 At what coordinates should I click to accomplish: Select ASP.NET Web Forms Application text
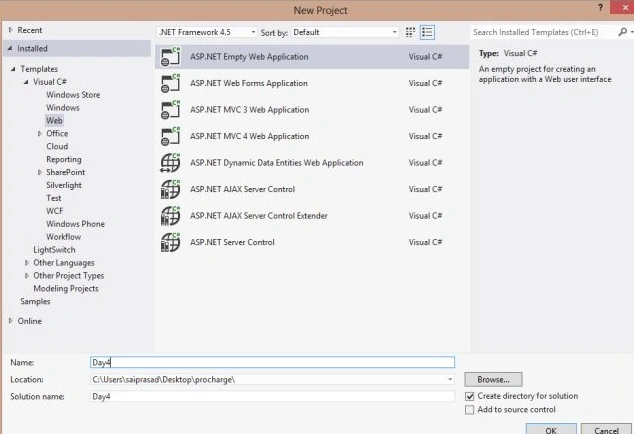click(249, 83)
